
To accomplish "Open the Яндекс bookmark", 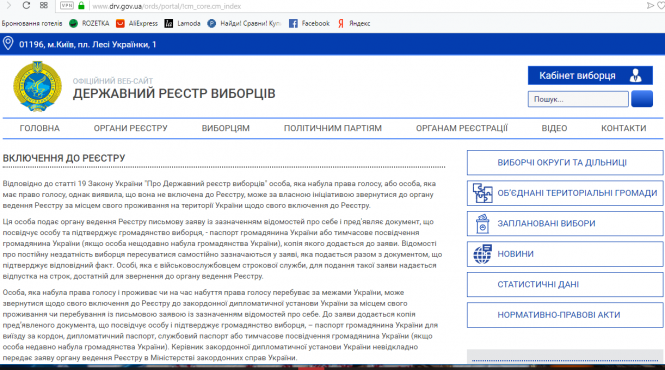I will [354, 23].
